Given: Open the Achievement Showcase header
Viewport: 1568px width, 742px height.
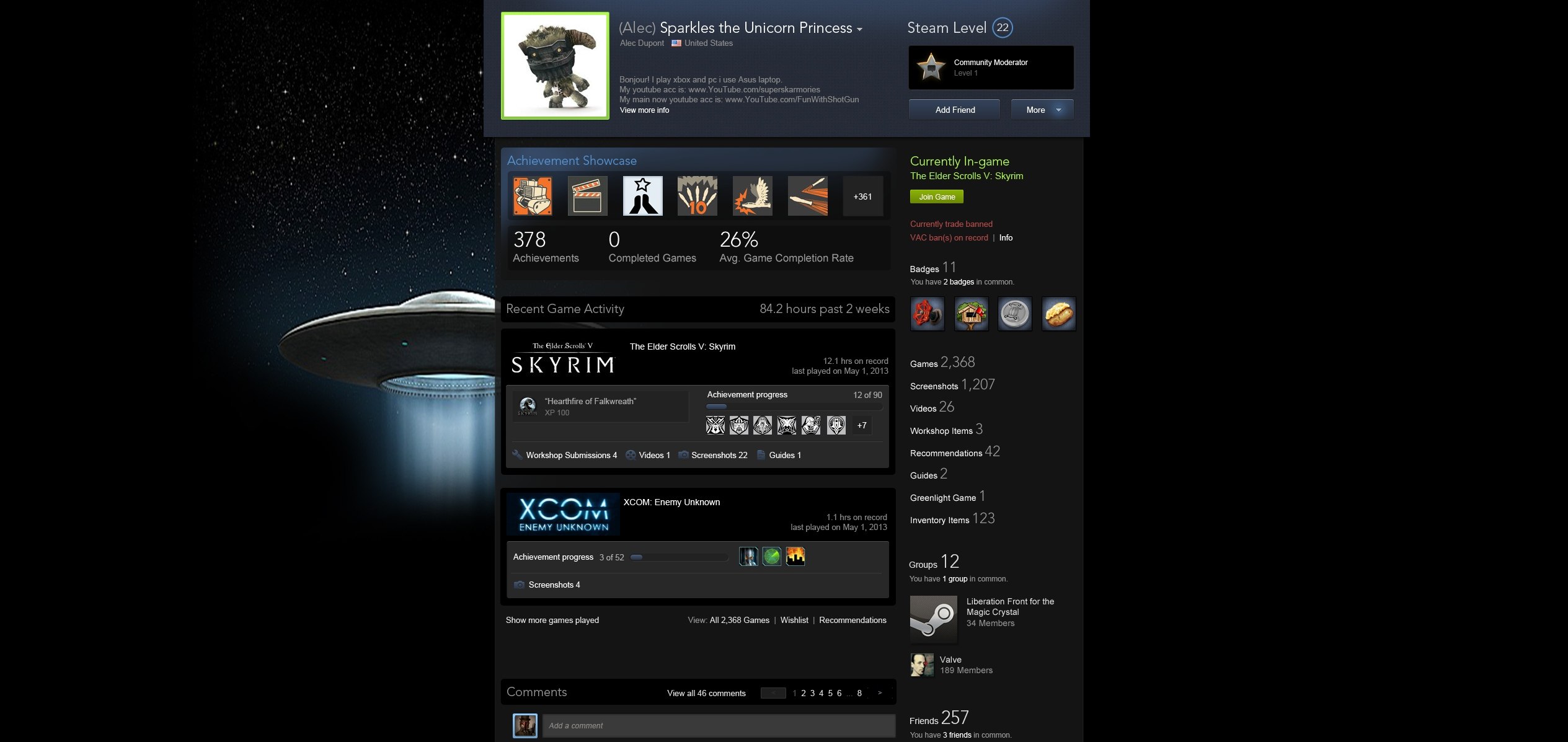Looking at the screenshot, I should pos(572,161).
